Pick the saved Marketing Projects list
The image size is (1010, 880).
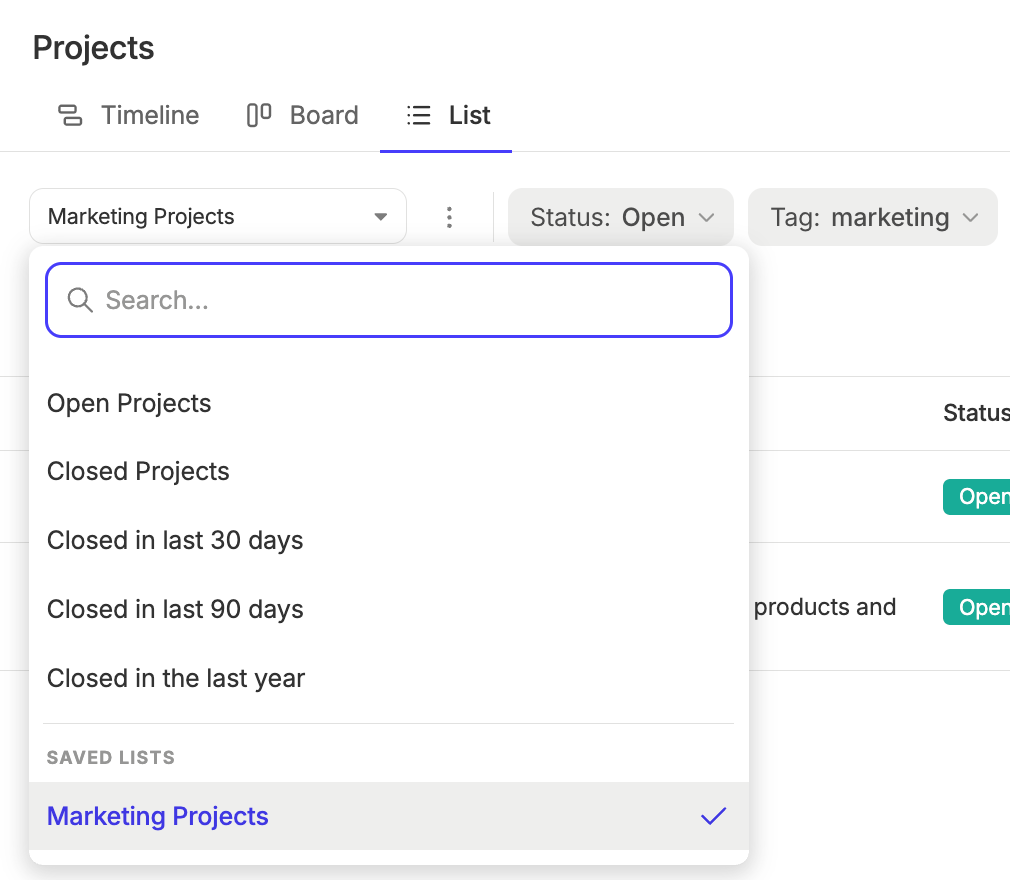coord(389,816)
